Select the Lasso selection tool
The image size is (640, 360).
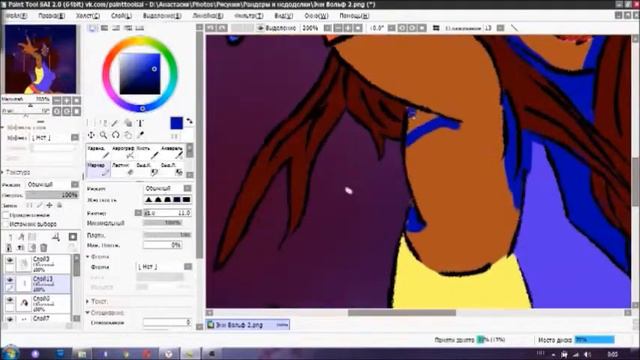click(103, 123)
